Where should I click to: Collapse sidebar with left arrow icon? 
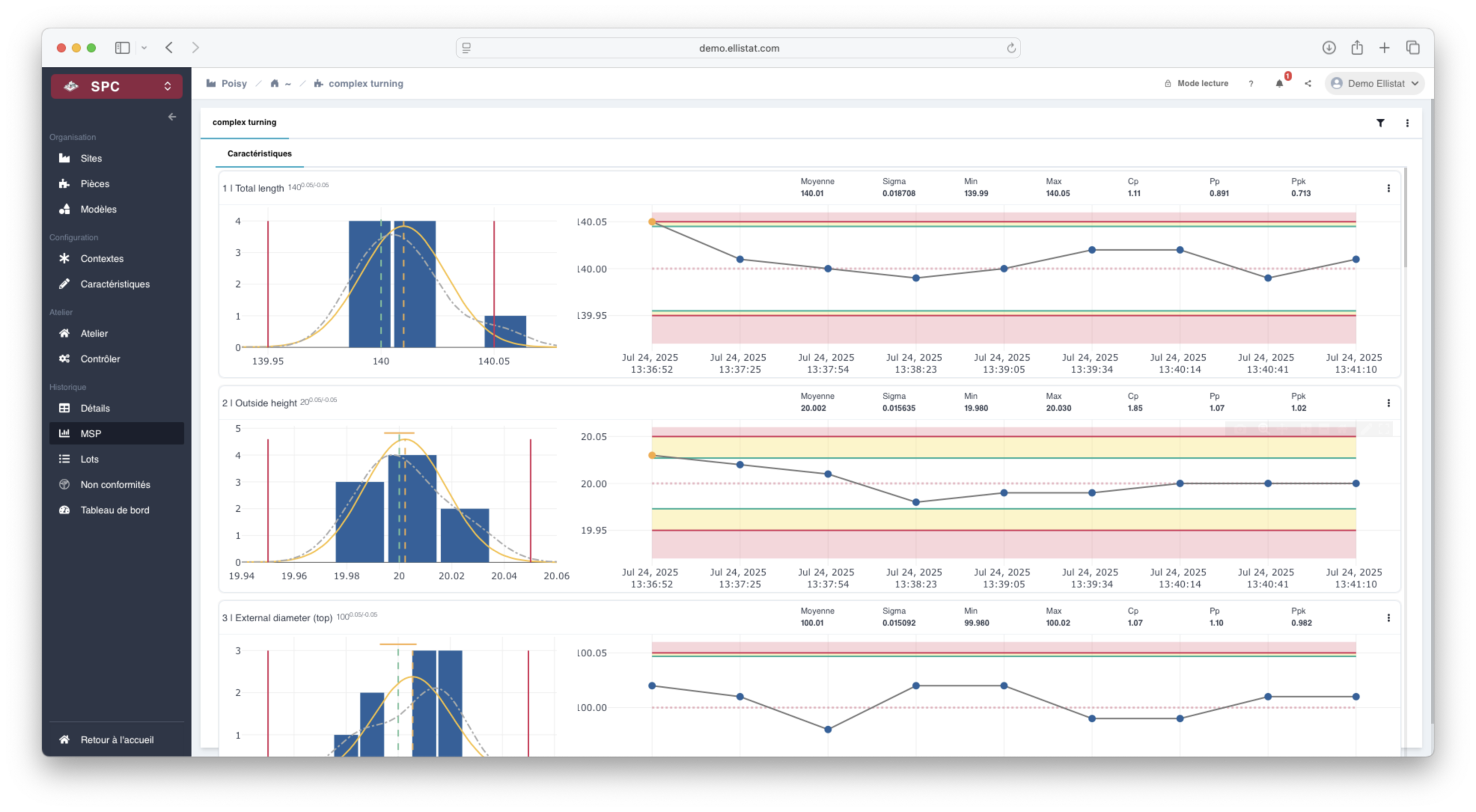(172, 117)
